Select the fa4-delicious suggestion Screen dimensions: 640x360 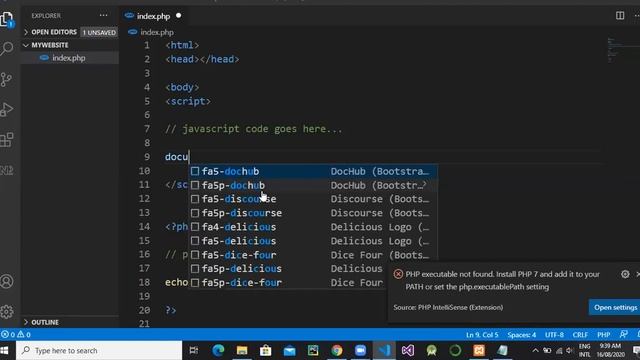(313, 227)
